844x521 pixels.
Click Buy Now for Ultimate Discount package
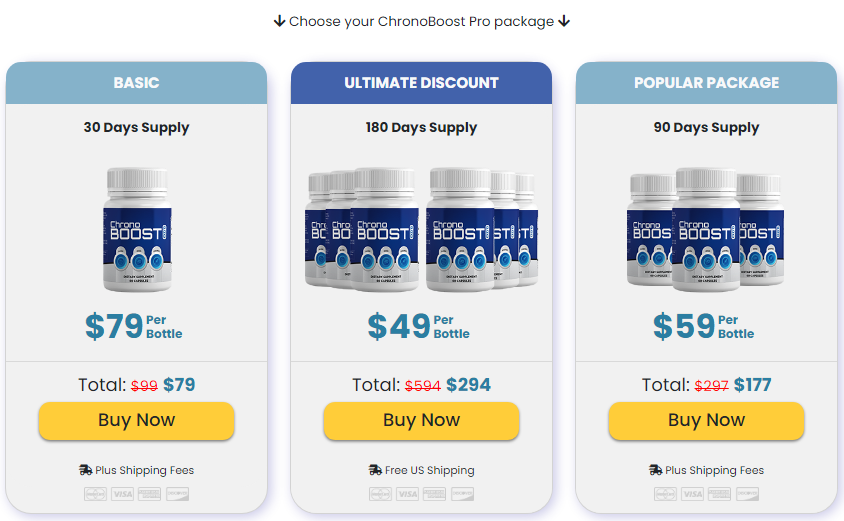coord(421,421)
